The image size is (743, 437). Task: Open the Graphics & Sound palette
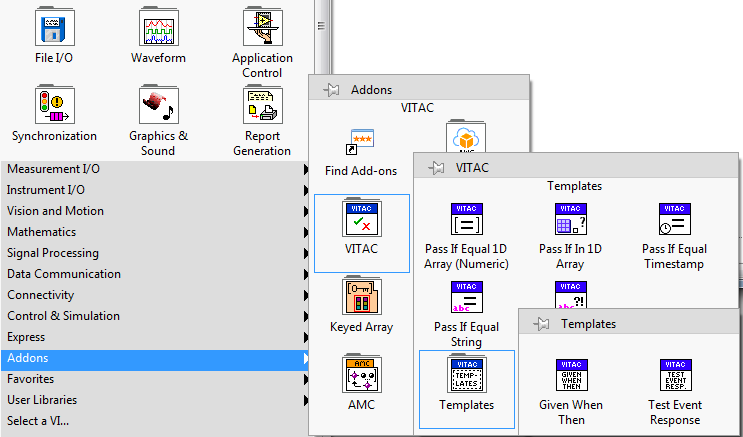tap(159, 105)
